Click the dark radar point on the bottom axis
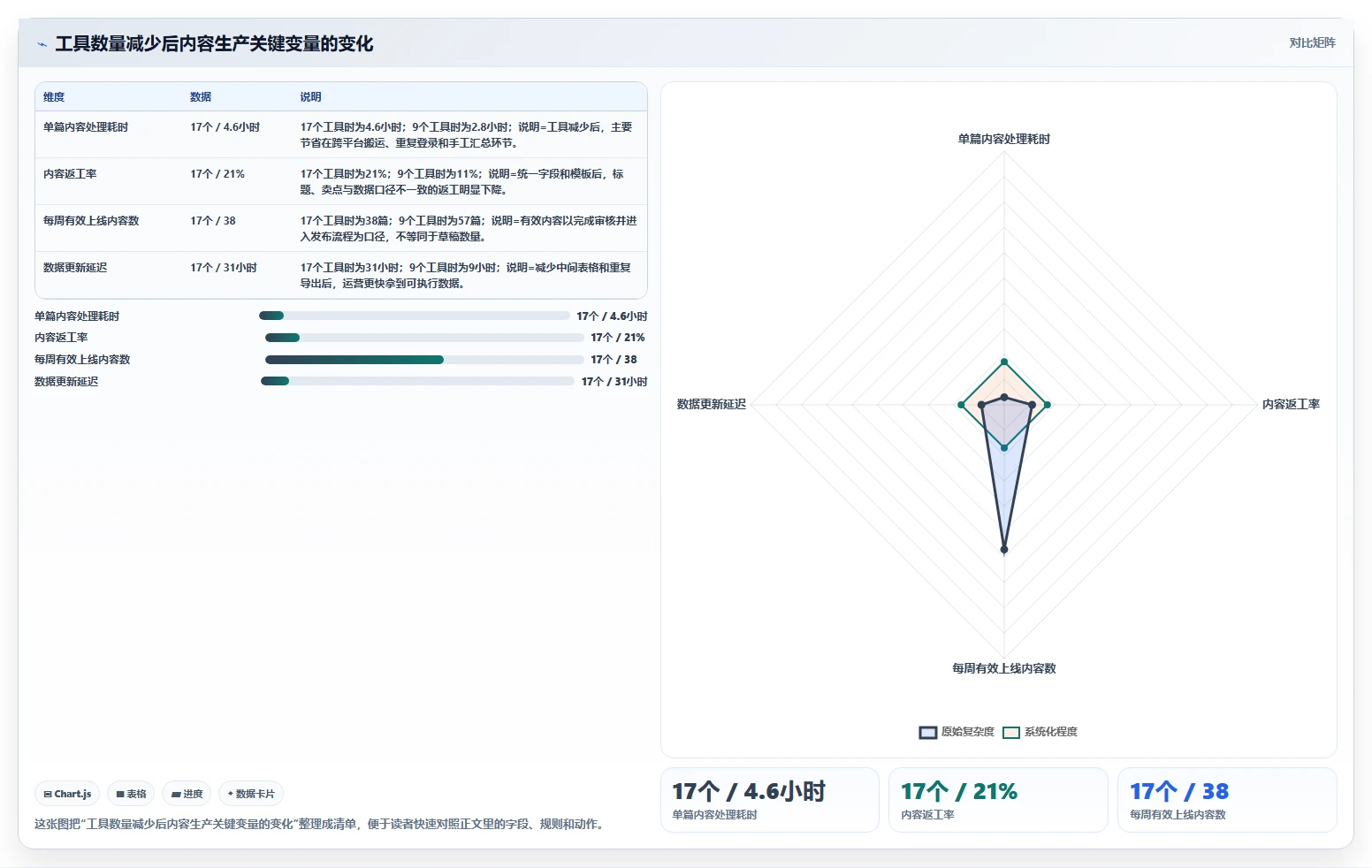The image size is (1372, 868). coord(1004,550)
